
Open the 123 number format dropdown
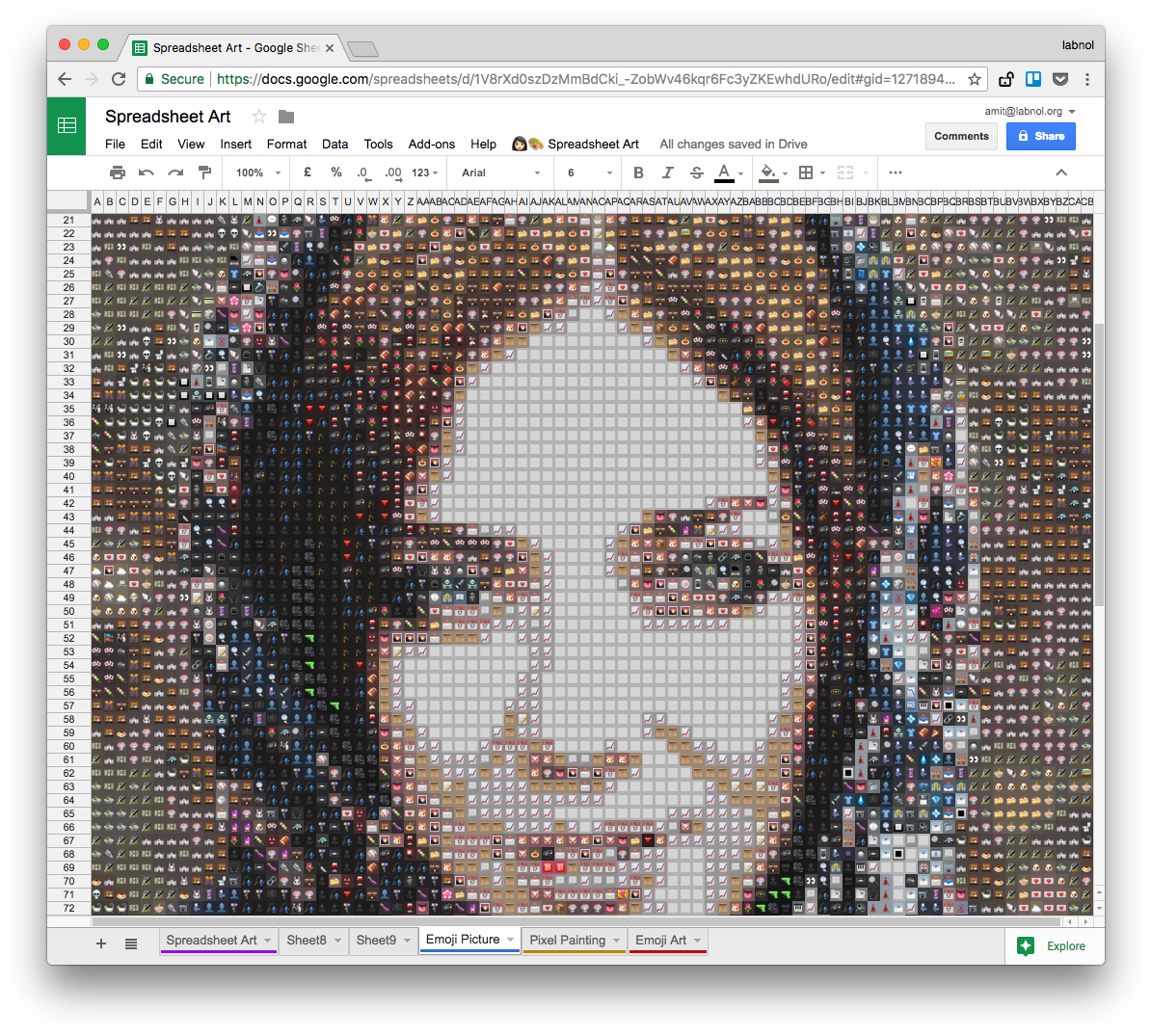425,173
